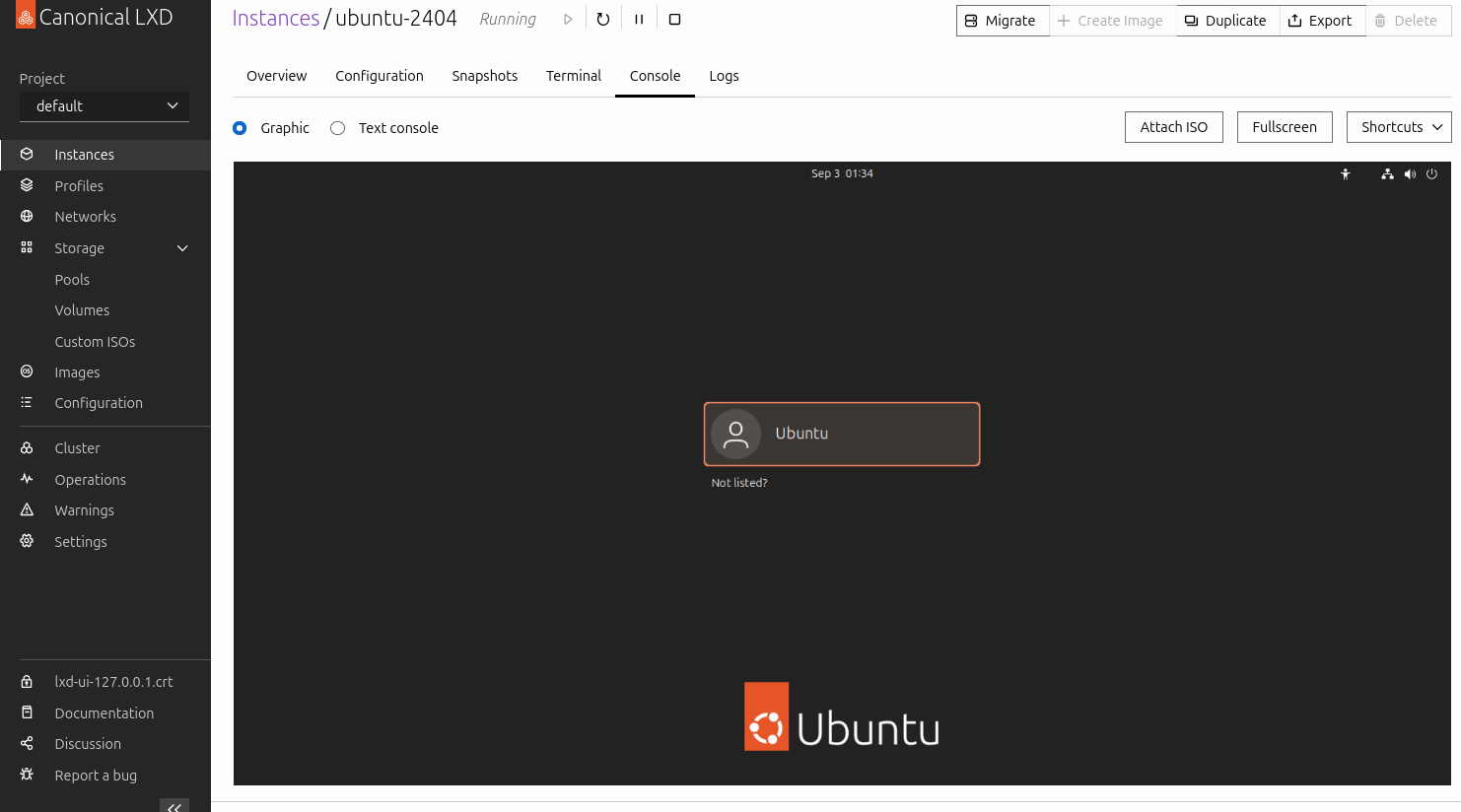
Task: Restart the instance with the circular arrow icon
Action: point(603,19)
